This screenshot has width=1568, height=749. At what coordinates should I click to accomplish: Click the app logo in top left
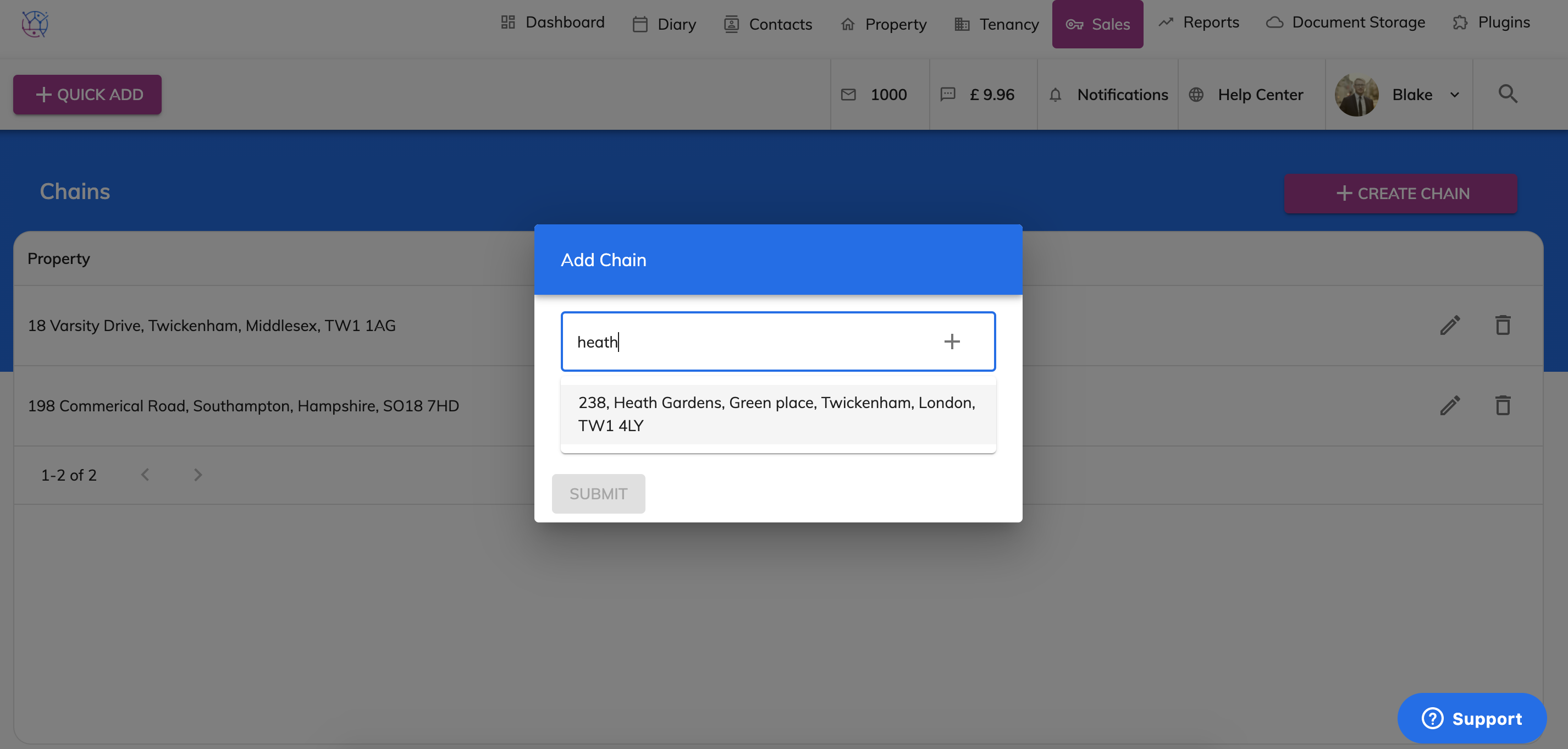point(35,24)
